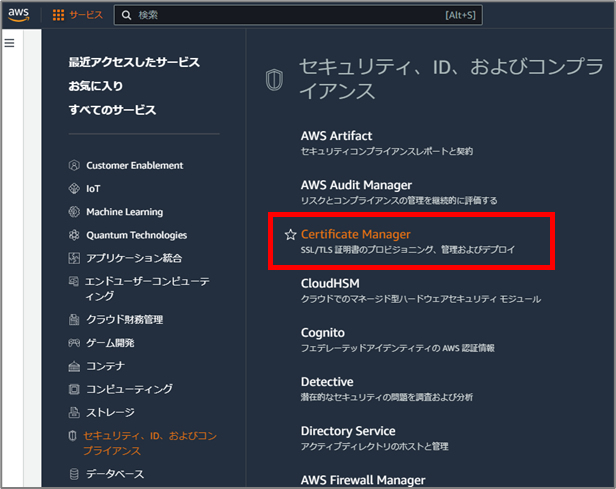616x489 pixels.
Task: Open the クラウド財務管理 category
Action: coord(124,320)
